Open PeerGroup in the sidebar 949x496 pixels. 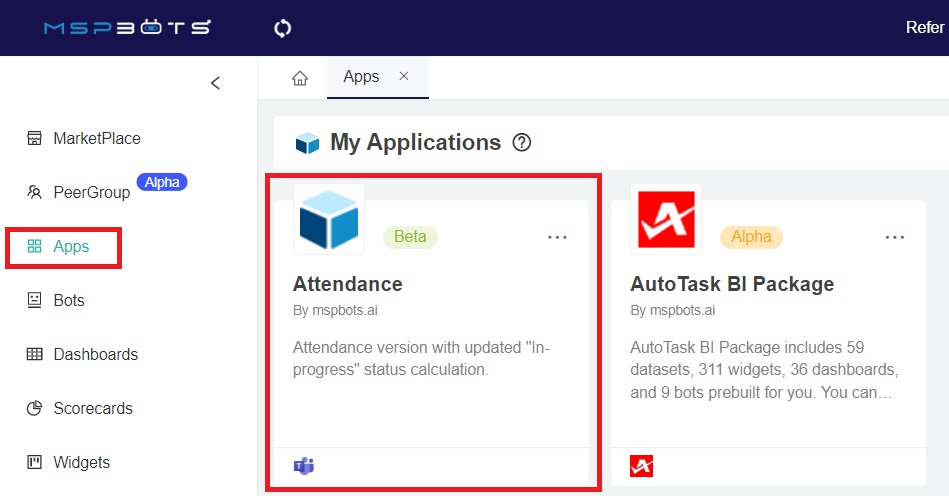(x=91, y=192)
